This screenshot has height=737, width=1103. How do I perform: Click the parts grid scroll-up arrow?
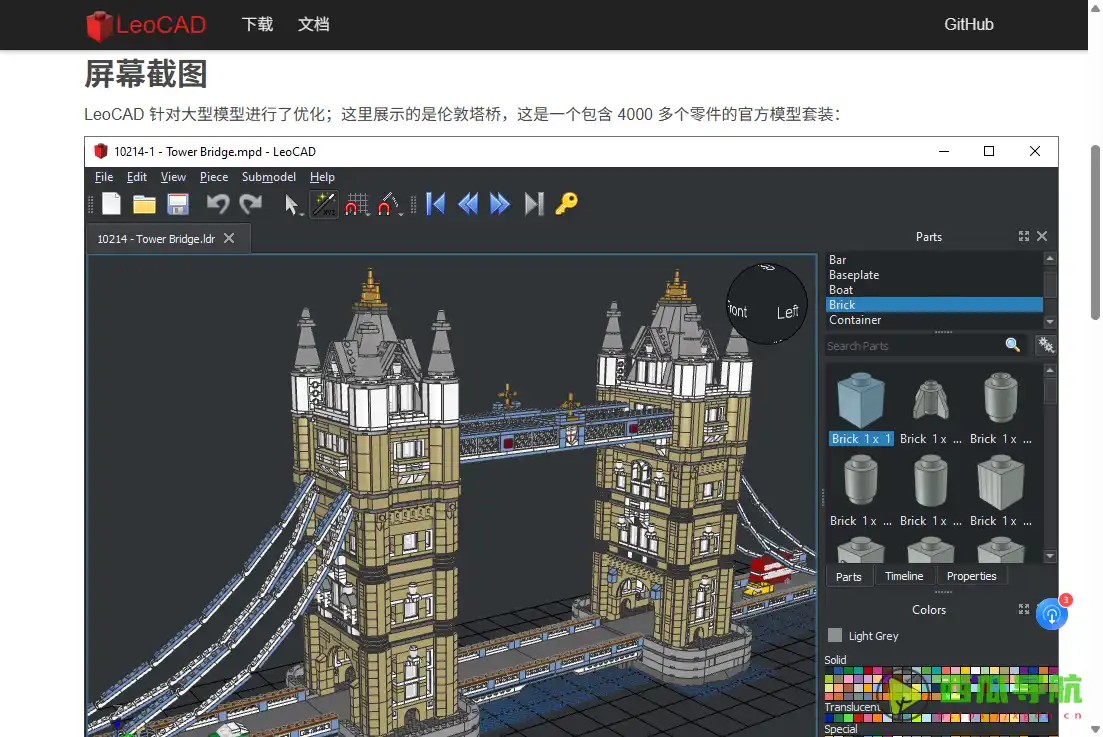pos(1050,370)
